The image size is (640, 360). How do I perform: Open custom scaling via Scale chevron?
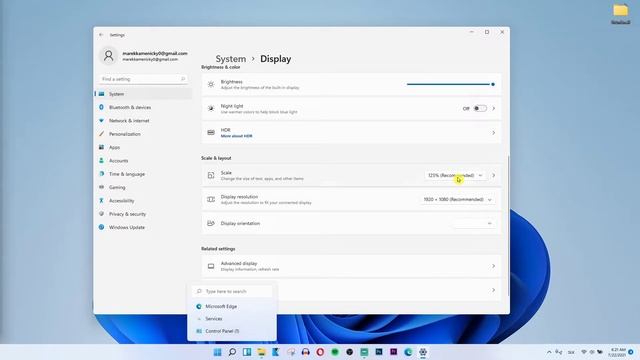coord(493,176)
